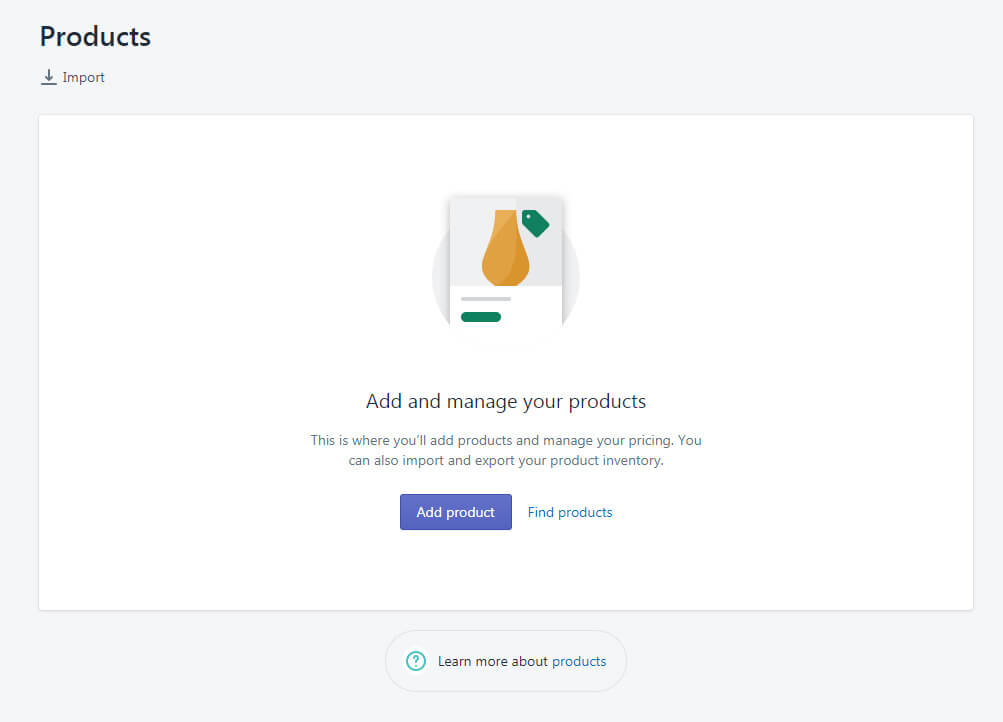Click the green bar inside the product card image
The image size is (1003, 722).
pos(480,316)
